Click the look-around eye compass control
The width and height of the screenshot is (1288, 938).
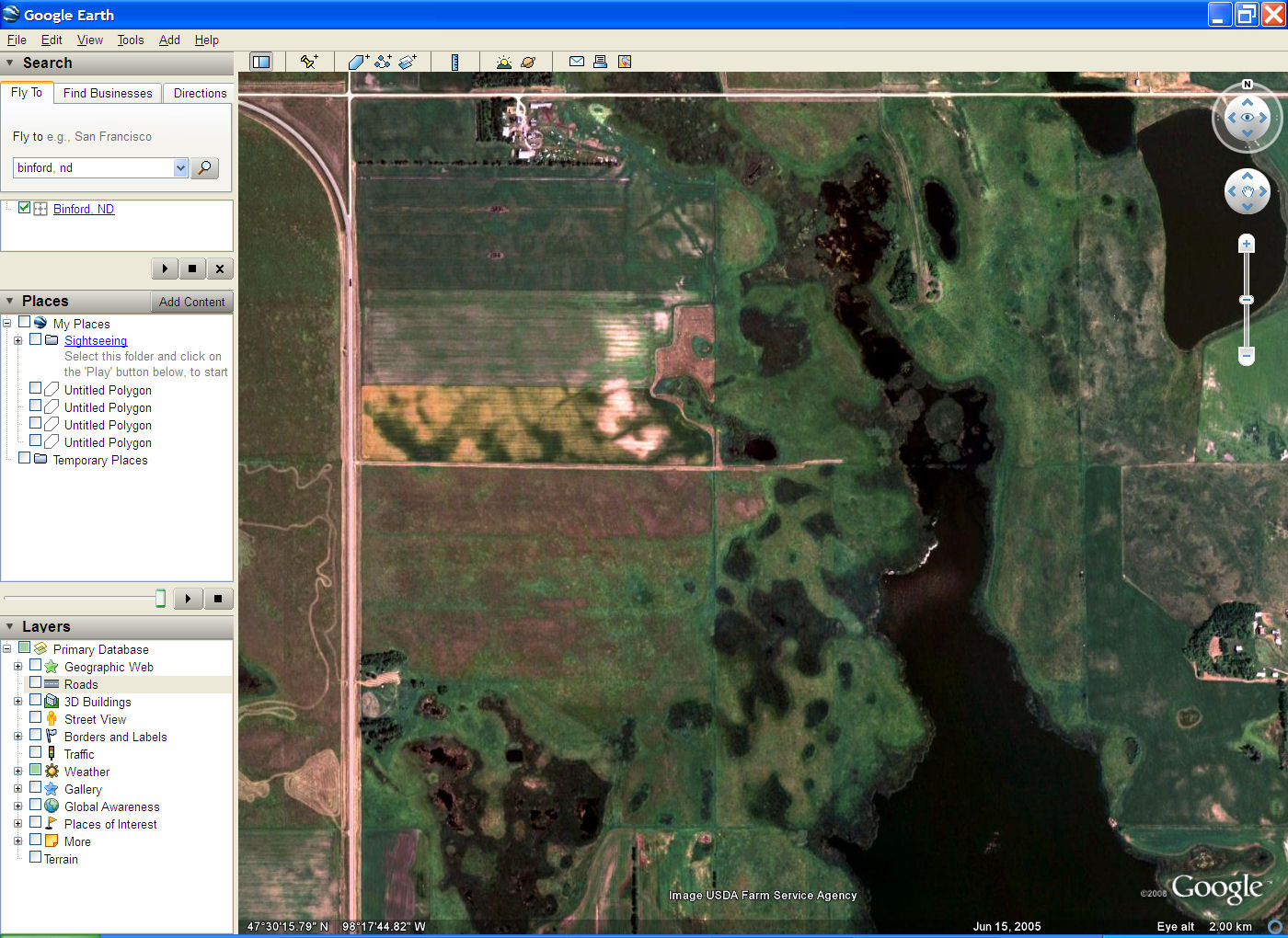(1248, 118)
